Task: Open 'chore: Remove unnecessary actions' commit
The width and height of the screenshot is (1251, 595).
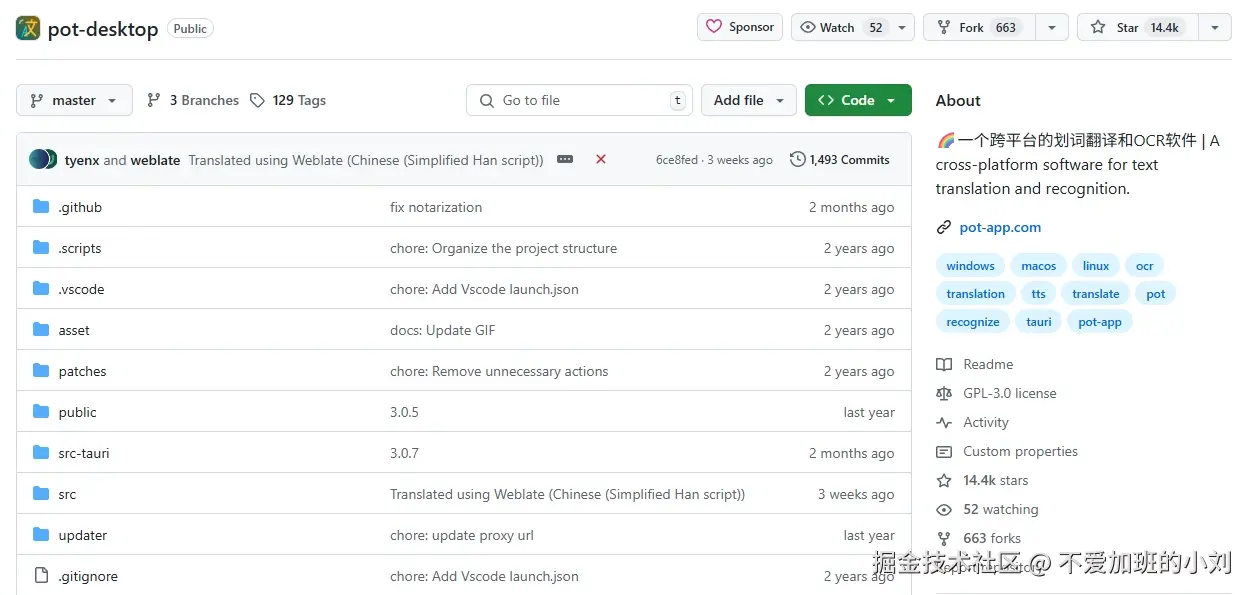Action: point(499,371)
